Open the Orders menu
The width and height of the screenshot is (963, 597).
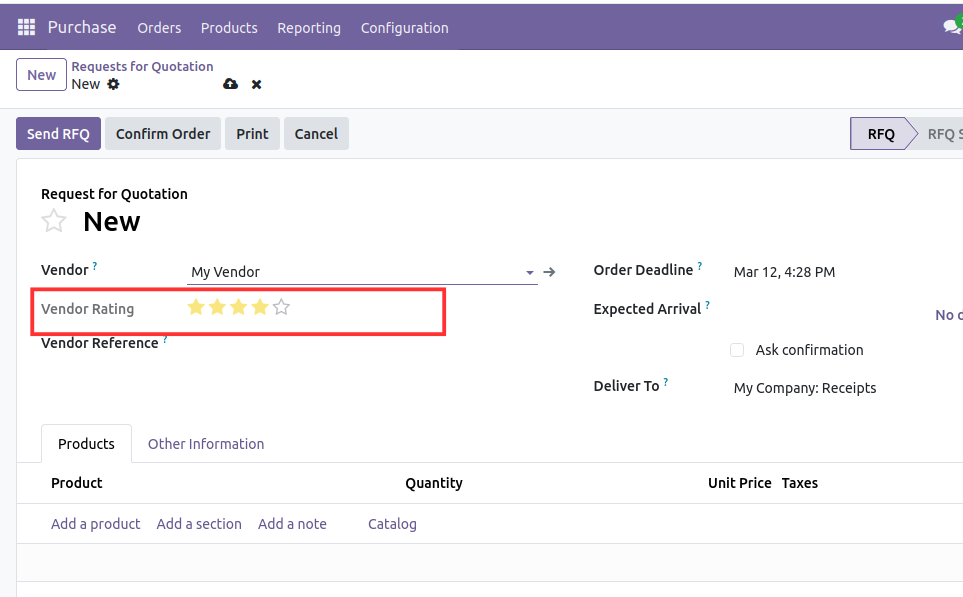[x=159, y=28]
